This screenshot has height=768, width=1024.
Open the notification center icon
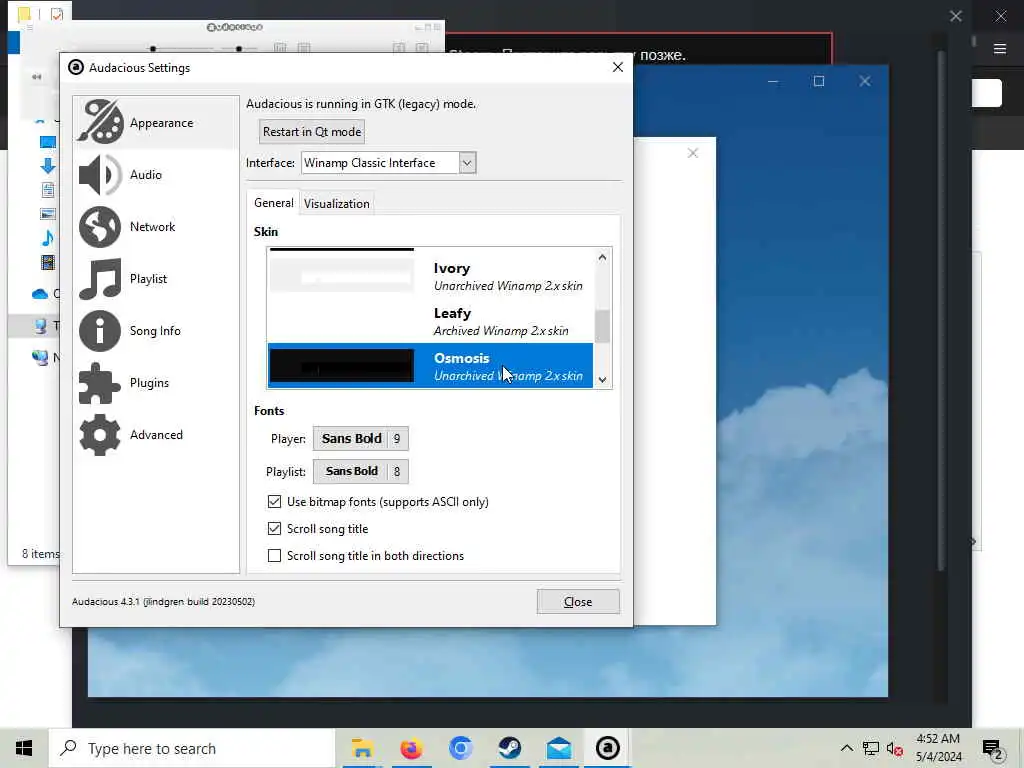point(993,749)
